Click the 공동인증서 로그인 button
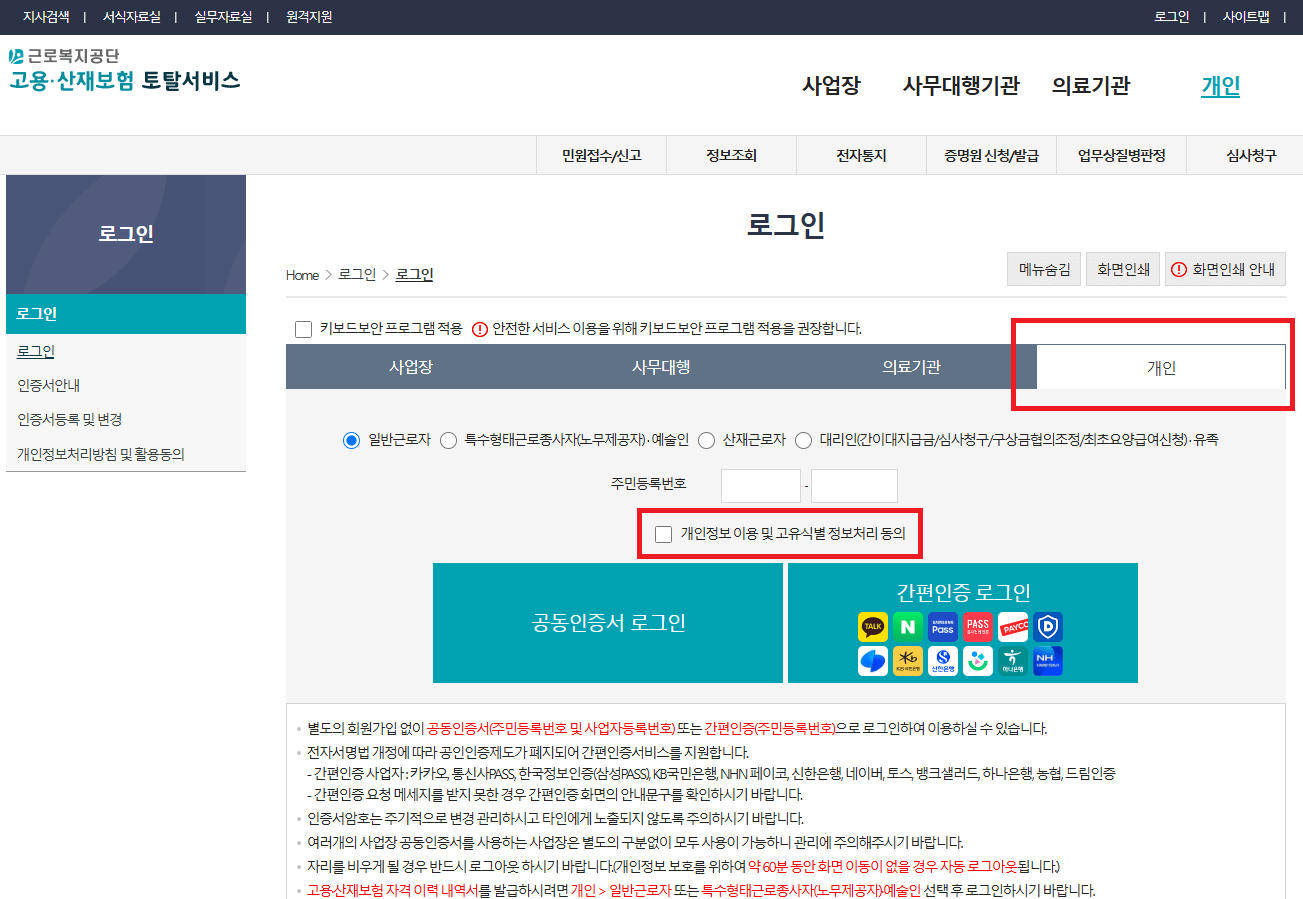Screen dimensions: 1303x899 [x=608, y=622]
